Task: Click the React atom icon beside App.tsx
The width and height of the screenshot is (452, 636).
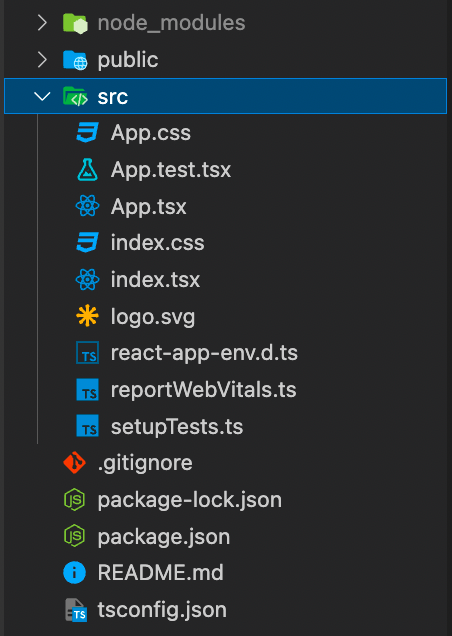Action: click(87, 206)
